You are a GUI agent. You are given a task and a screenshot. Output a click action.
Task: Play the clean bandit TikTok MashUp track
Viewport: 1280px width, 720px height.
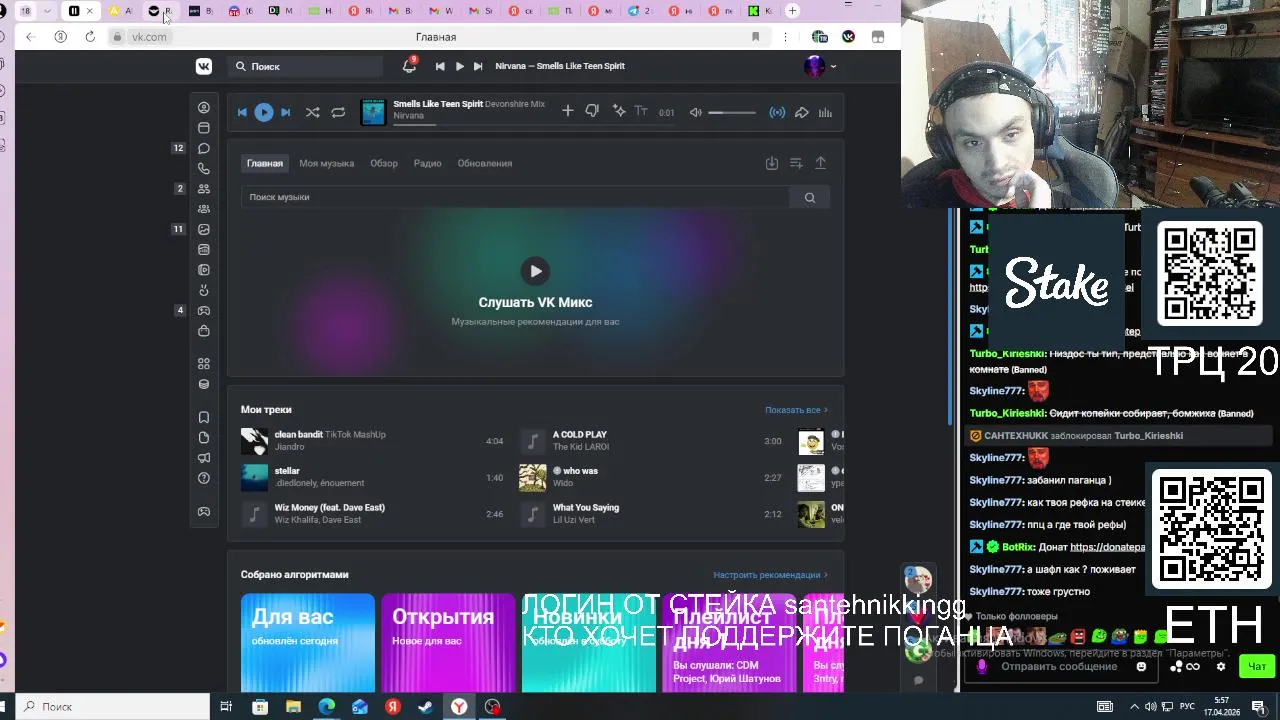(x=255, y=441)
